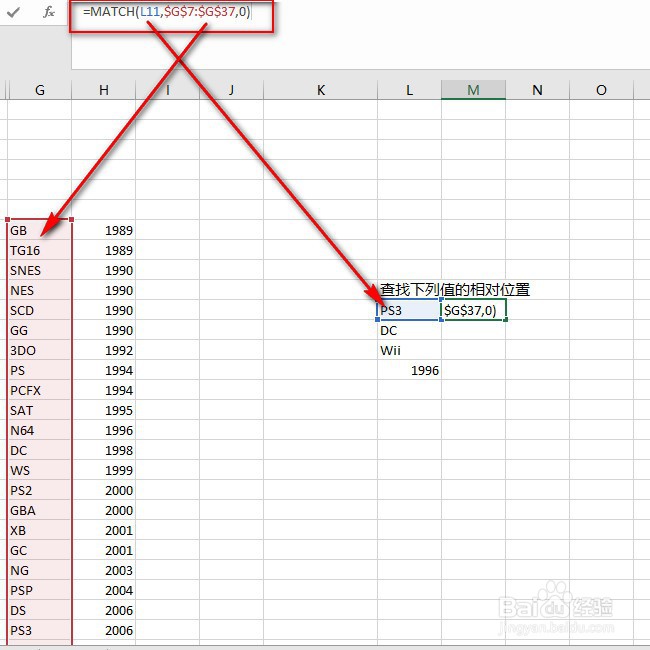Viewport: 650px width, 650px height.
Task: Select column H header
Action: click(x=104, y=90)
